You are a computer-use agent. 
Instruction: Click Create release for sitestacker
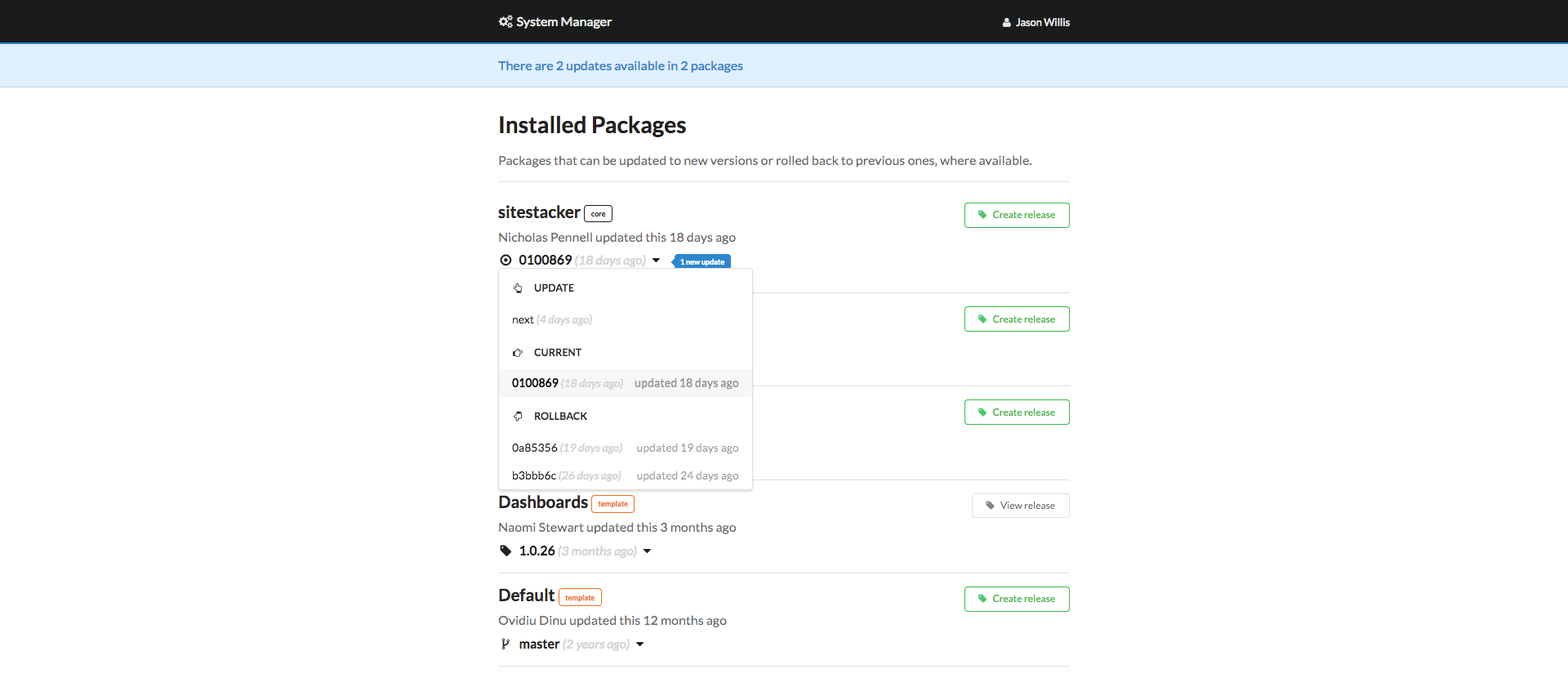tap(1017, 215)
